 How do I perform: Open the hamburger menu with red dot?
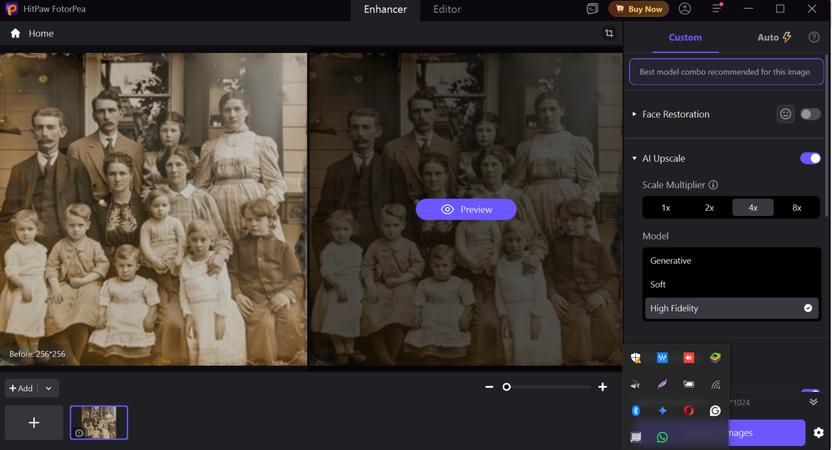[x=717, y=8]
